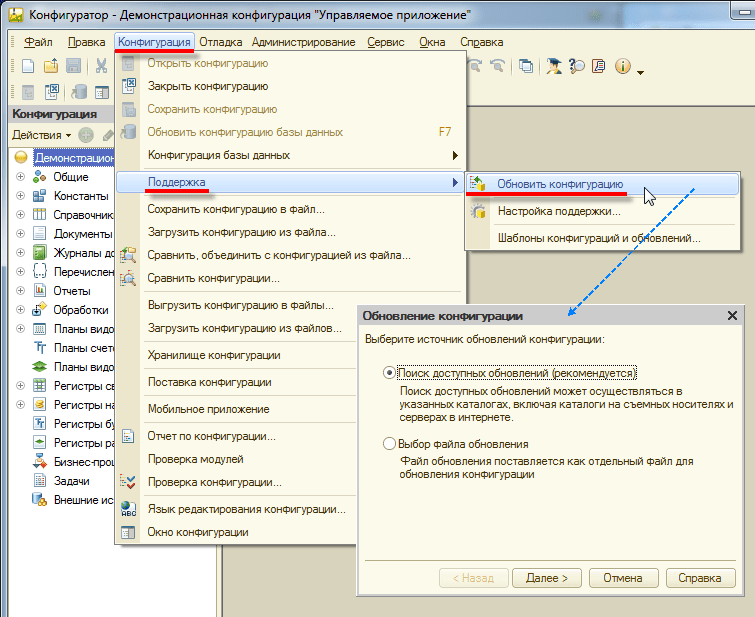
Task: Open the Сервис menu
Action: pos(386,42)
